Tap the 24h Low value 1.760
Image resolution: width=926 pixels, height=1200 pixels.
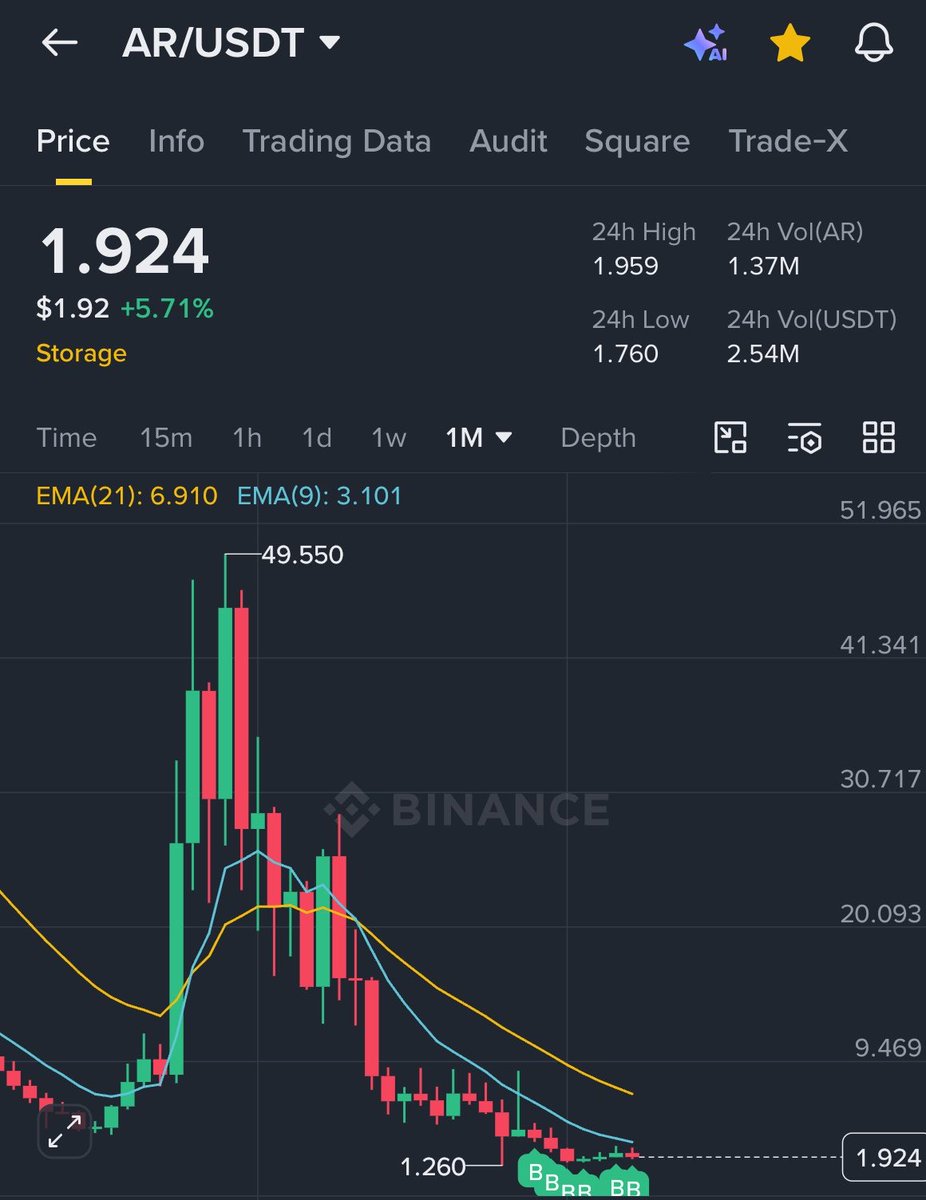(625, 353)
